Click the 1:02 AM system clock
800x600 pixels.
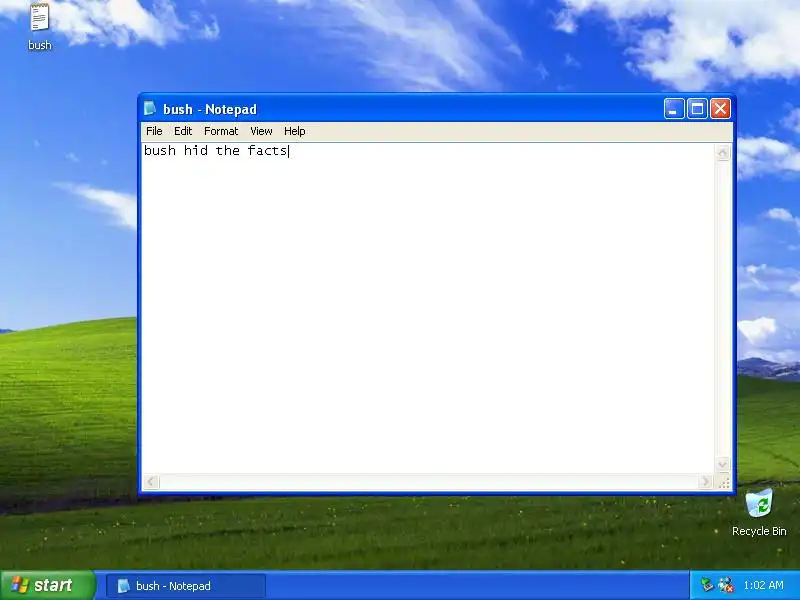click(763, 585)
